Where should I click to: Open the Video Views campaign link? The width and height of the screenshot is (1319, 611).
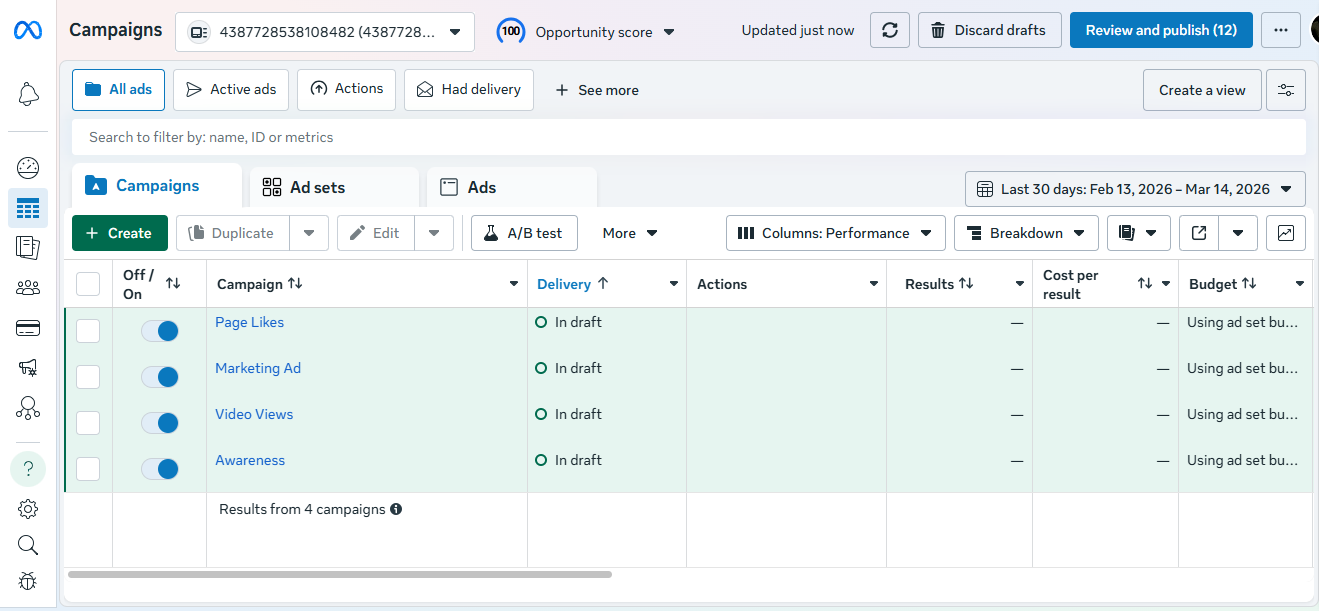click(254, 414)
